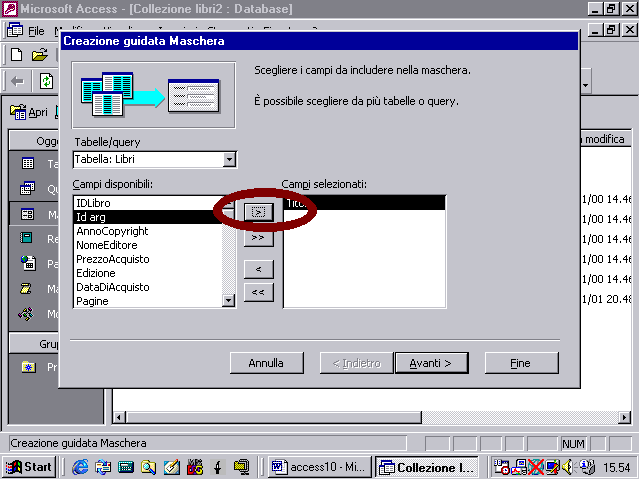Click the 15.54 clock in the tray
Image resolution: width=639 pixels, height=479 pixels.
617,467
